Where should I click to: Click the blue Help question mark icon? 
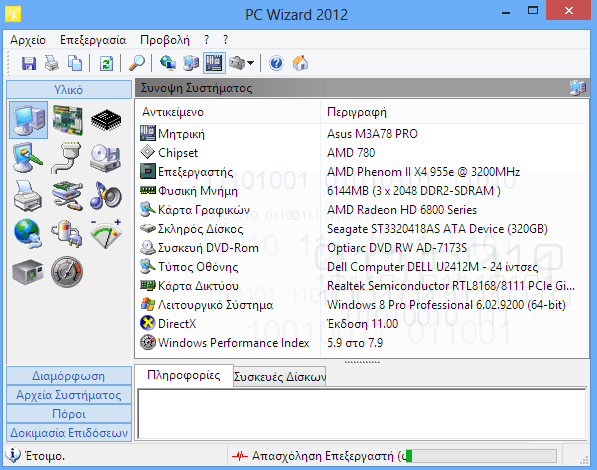(276, 63)
